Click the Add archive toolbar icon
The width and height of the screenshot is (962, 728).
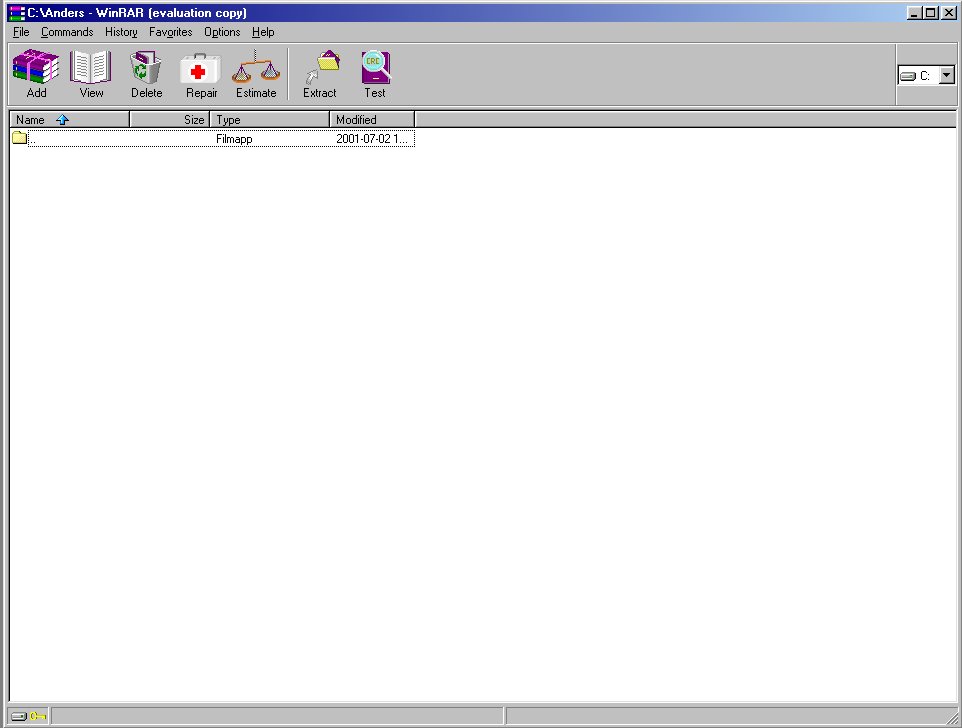pyautogui.click(x=36, y=67)
